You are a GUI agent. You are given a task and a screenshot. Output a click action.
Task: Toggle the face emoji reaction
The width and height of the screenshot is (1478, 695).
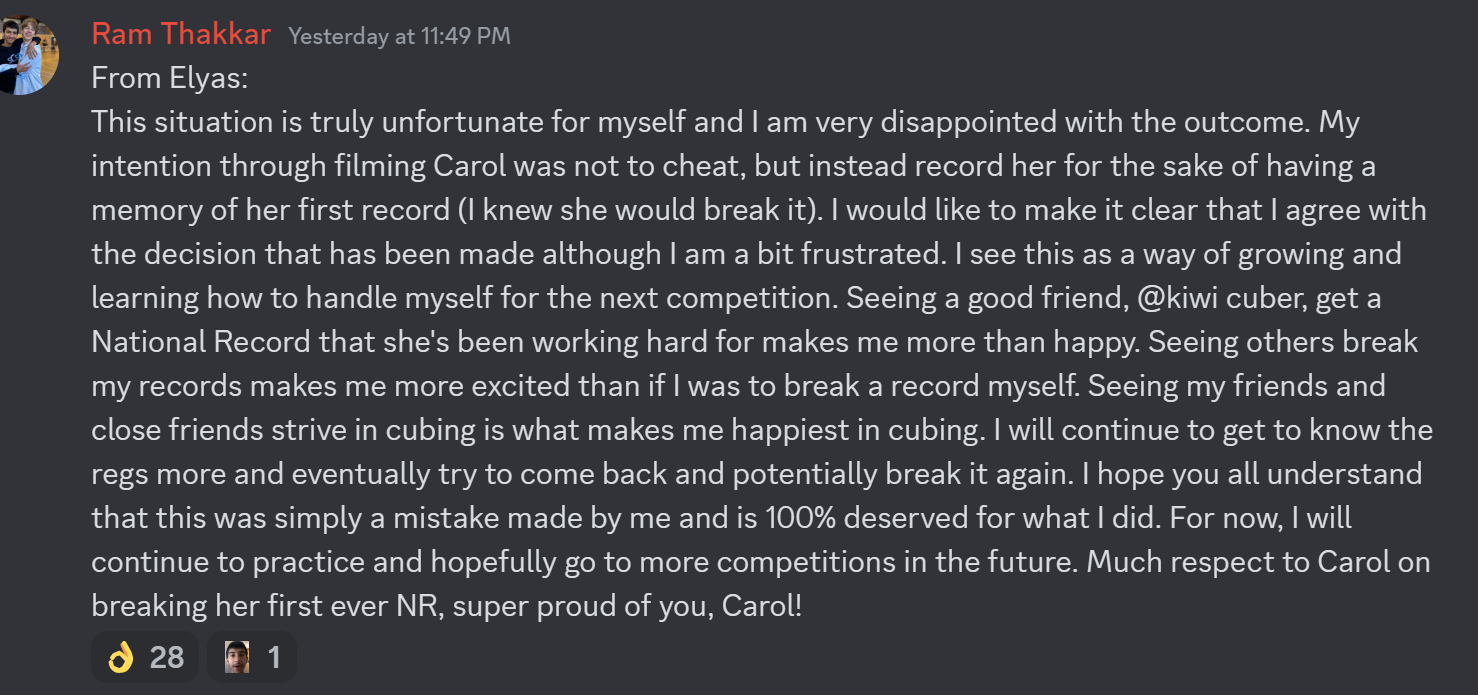(x=252, y=657)
